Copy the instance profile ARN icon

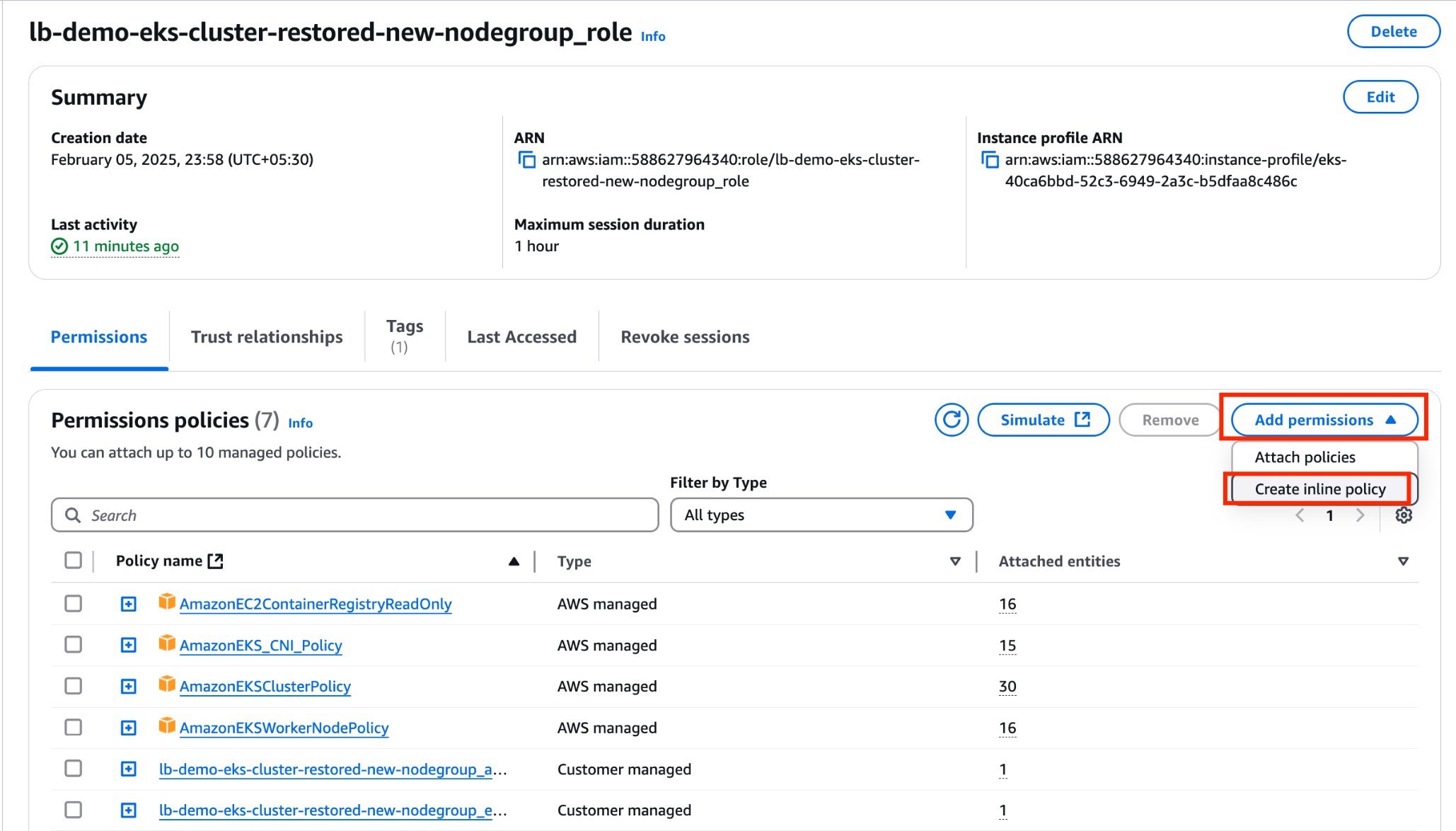coord(990,160)
